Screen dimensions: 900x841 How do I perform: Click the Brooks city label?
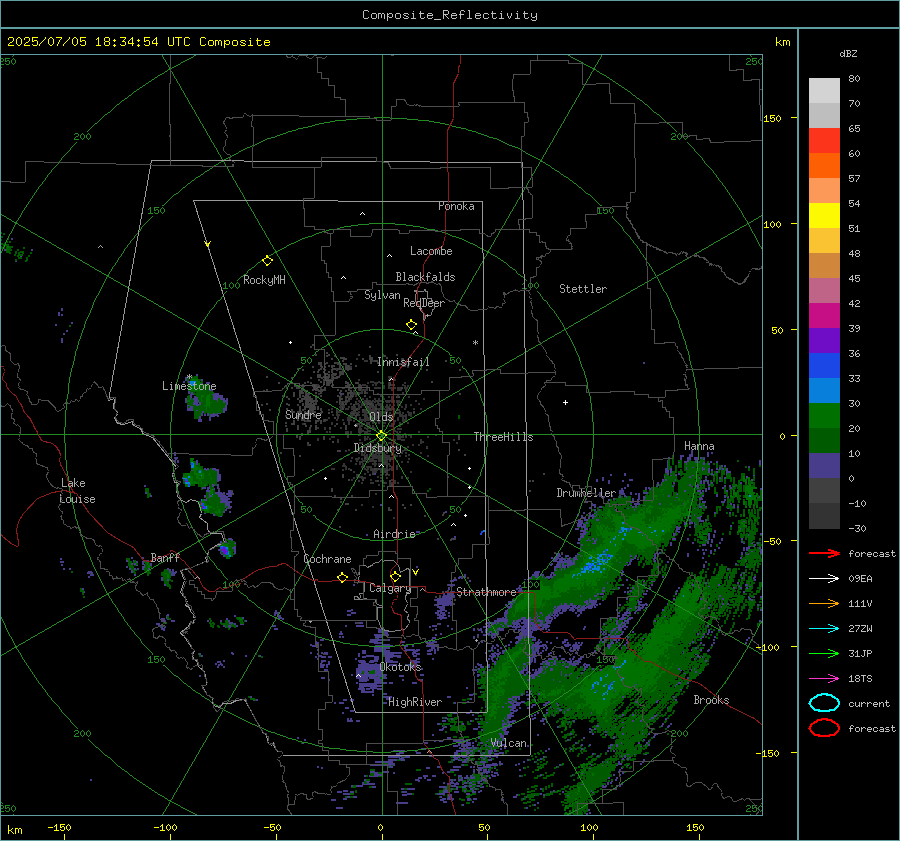[x=711, y=700]
